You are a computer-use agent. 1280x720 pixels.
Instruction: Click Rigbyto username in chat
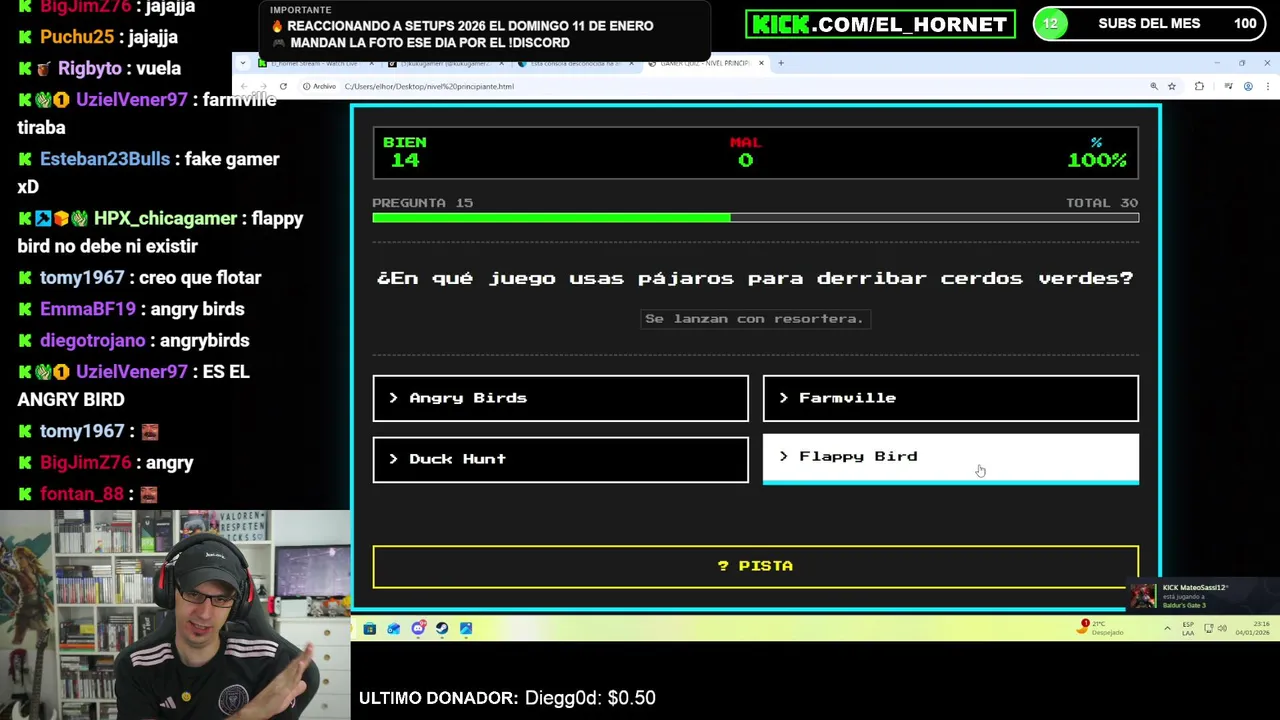(90, 68)
